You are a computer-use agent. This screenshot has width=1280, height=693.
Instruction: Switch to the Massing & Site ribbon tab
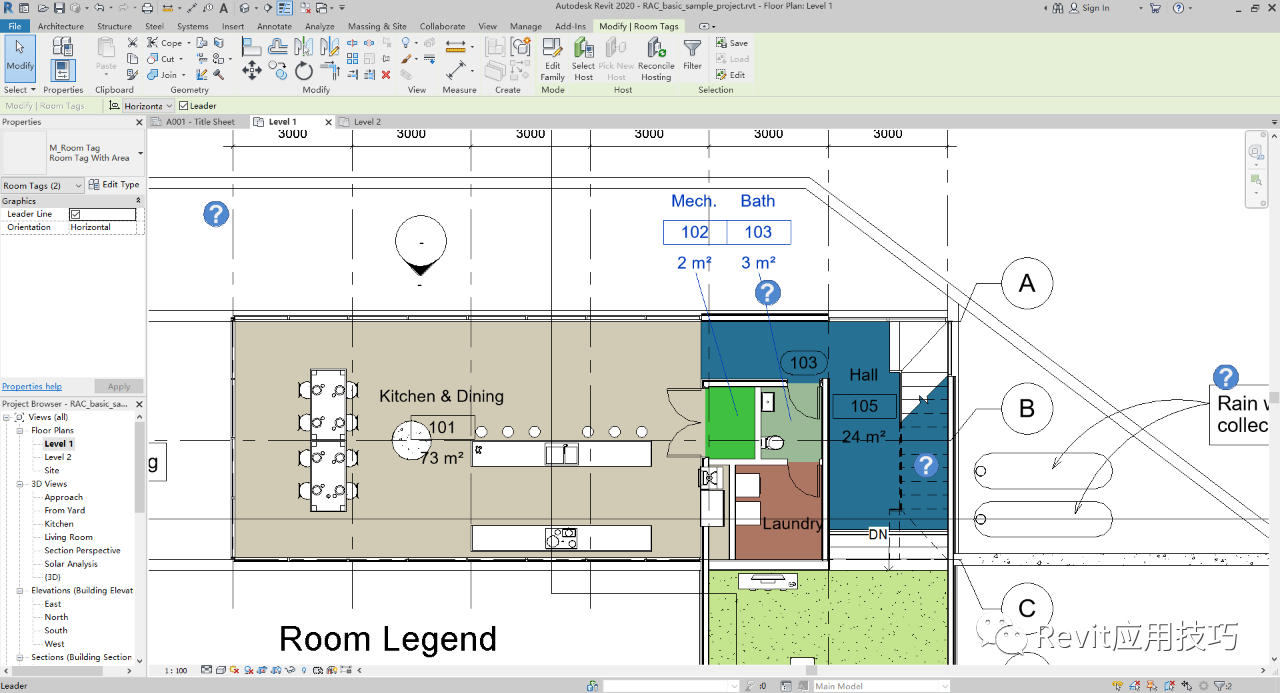tap(377, 26)
